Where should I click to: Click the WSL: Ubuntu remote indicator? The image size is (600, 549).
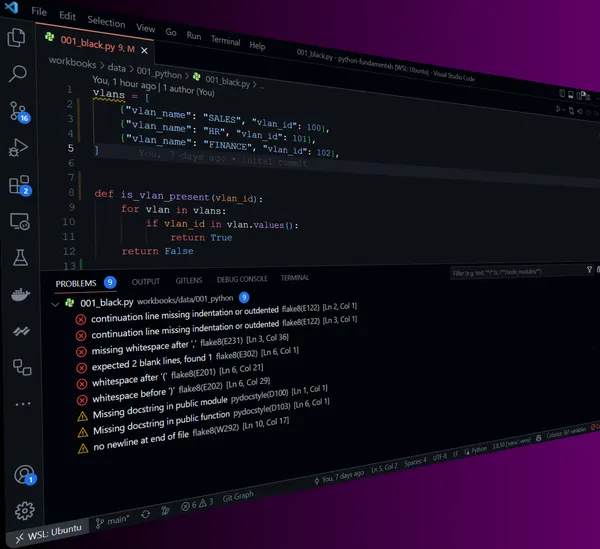click(49, 533)
